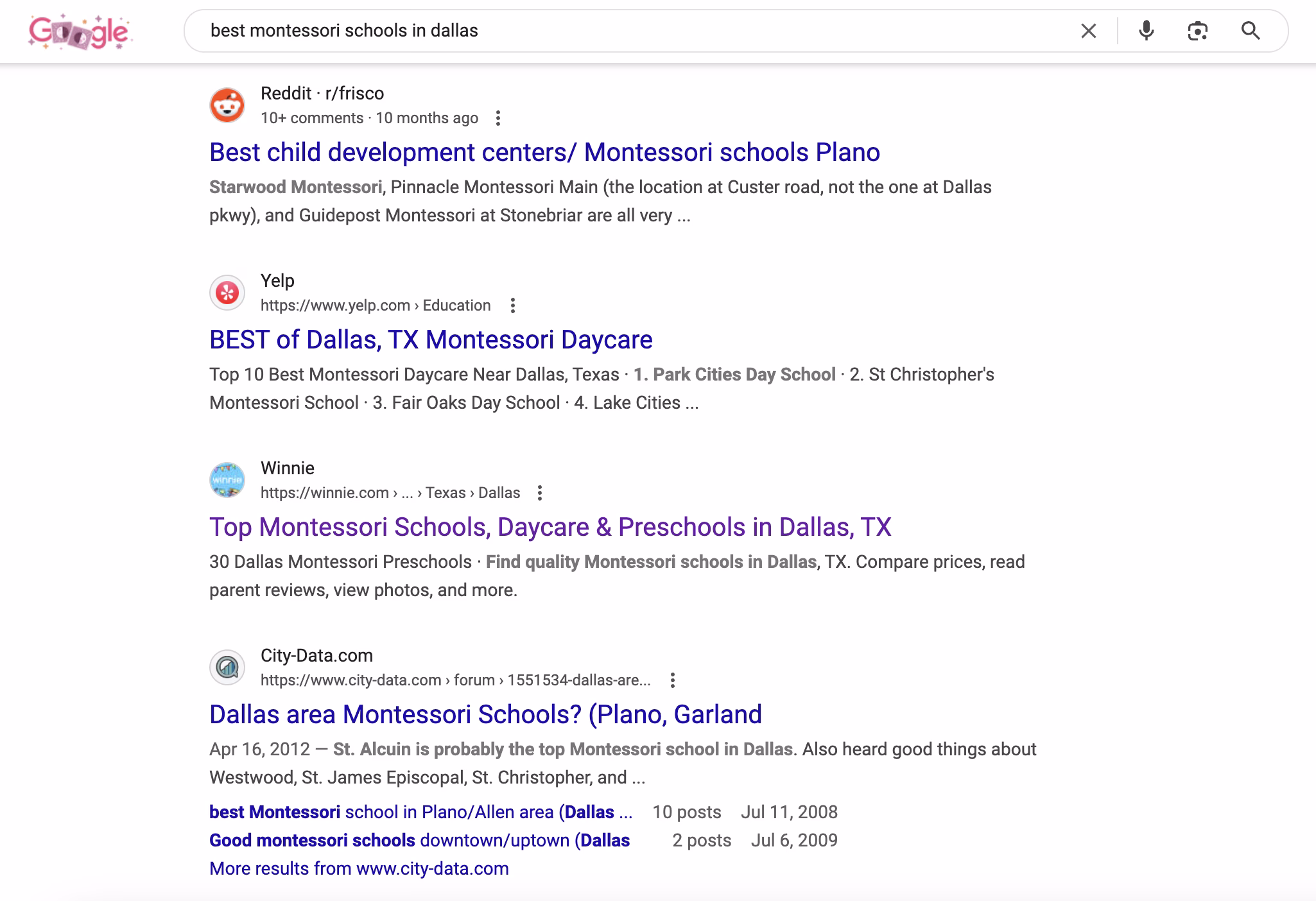The height and width of the screenshot is (901, 1316).
Task: Click winnie.com Texas Dallas breadcrumb
Action: [390, 493]
